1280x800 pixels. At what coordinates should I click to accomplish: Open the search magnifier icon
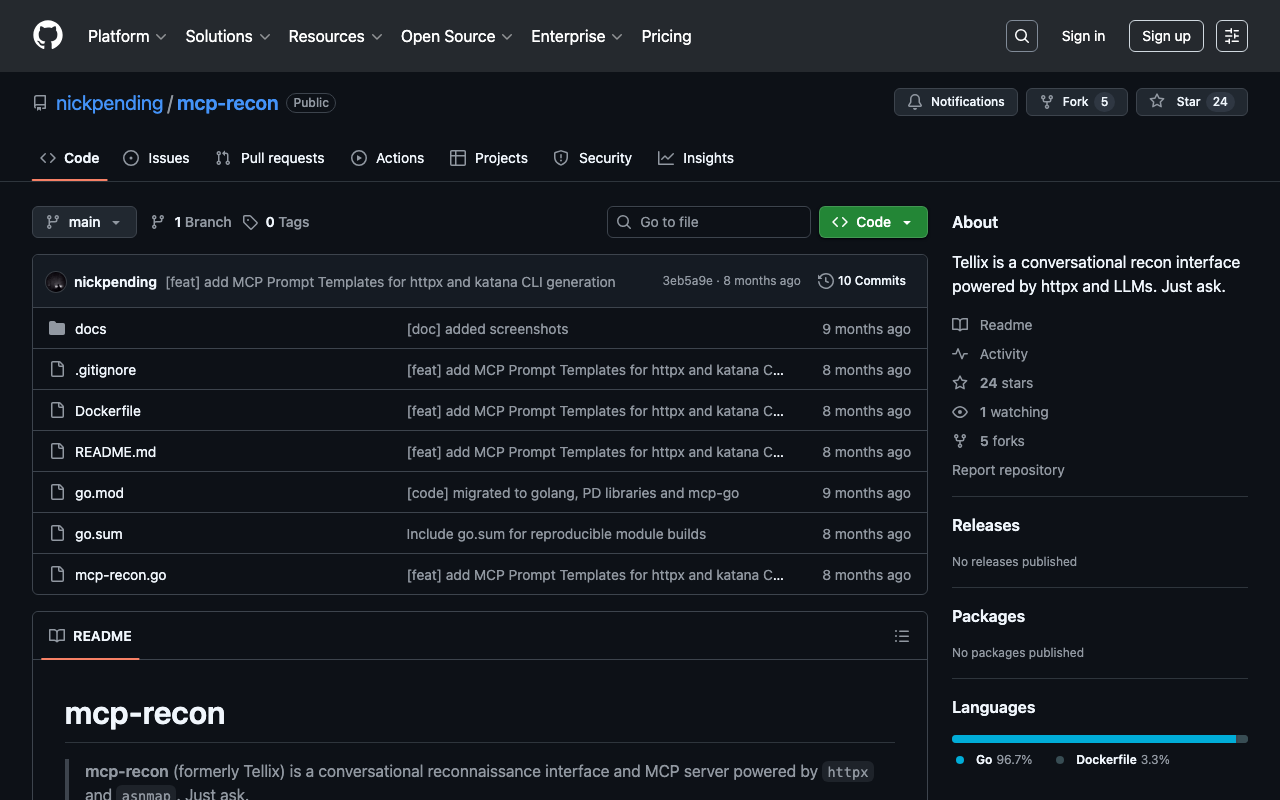click(1021, 36)
